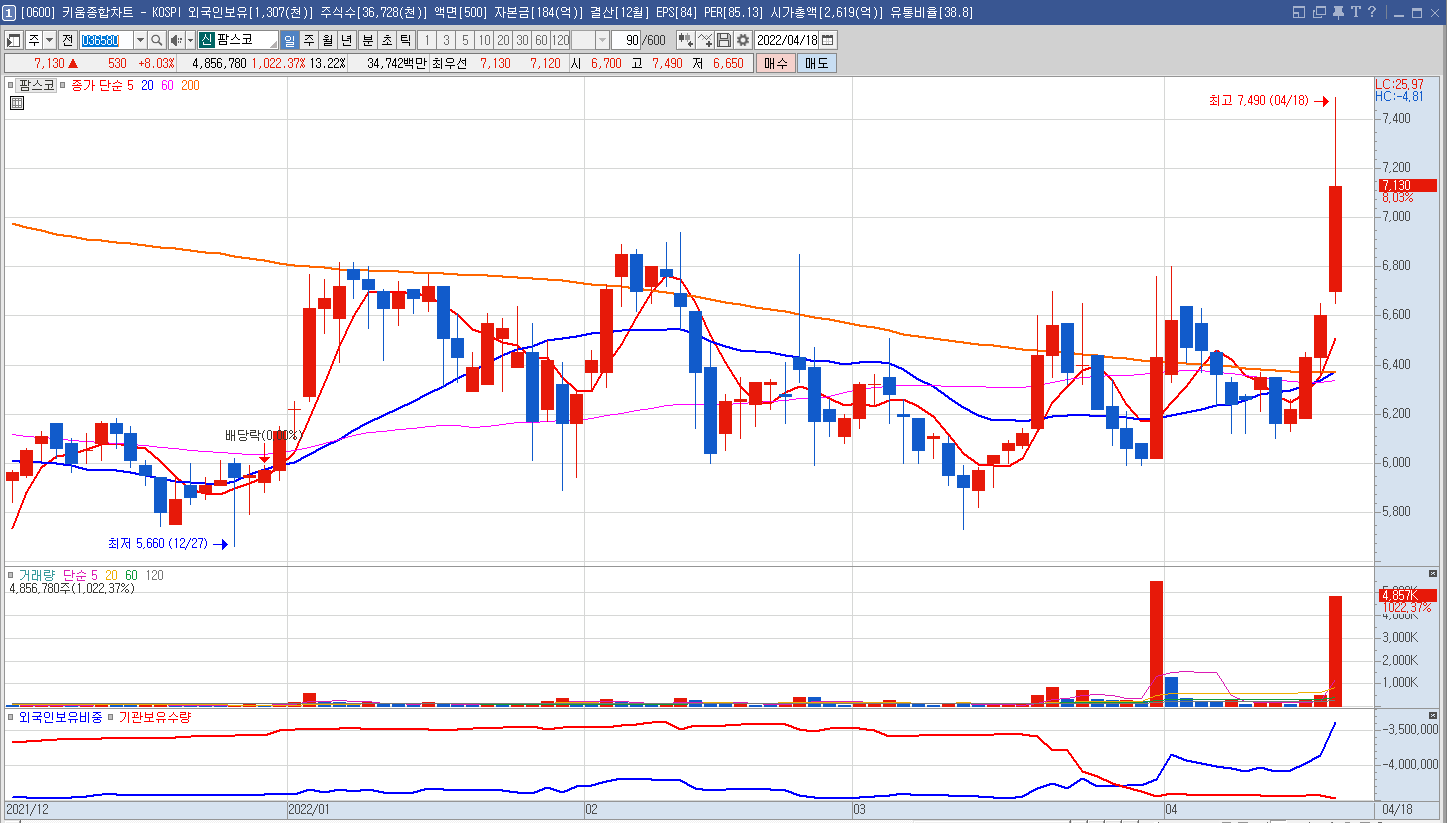Click the 최우선 quote label

pyautogui.click(x=449, y=63)
